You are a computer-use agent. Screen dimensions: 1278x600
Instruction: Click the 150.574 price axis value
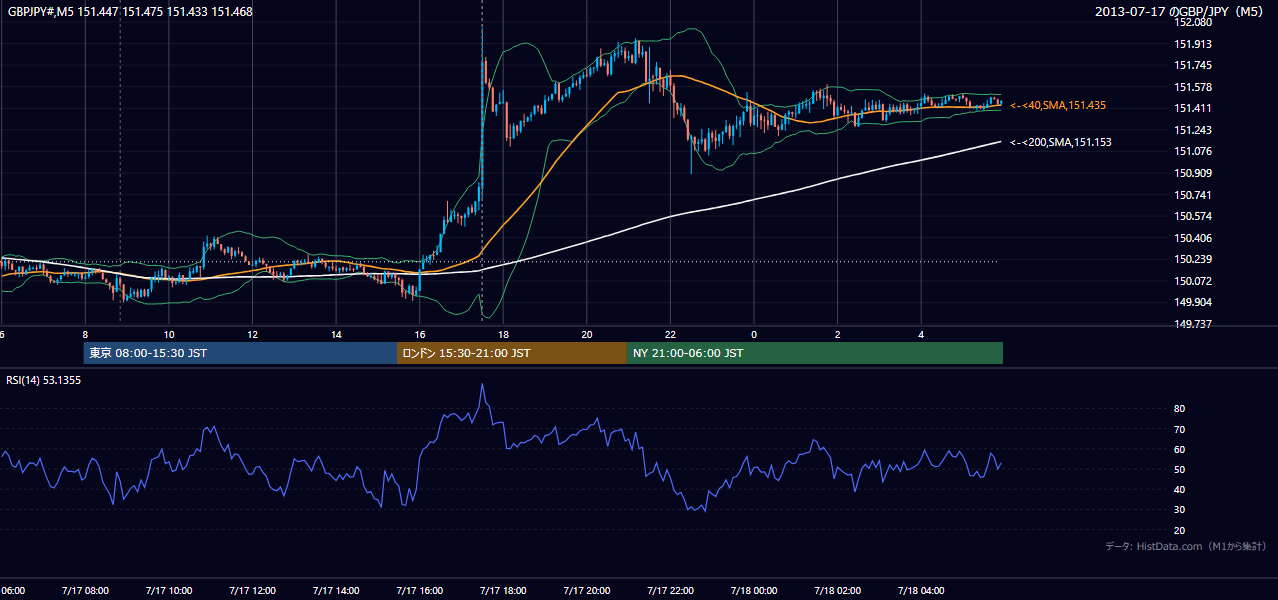point(1192,216)
